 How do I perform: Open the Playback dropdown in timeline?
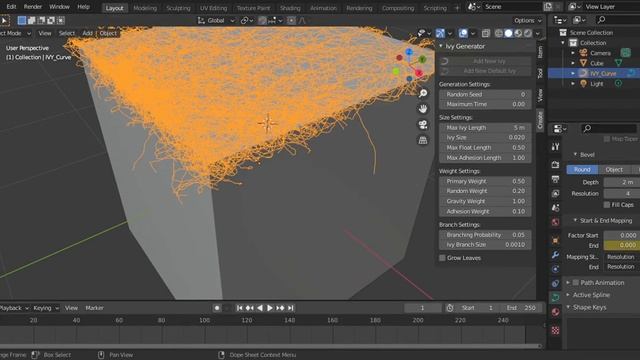pyautogui.click(x=14, y=308)
